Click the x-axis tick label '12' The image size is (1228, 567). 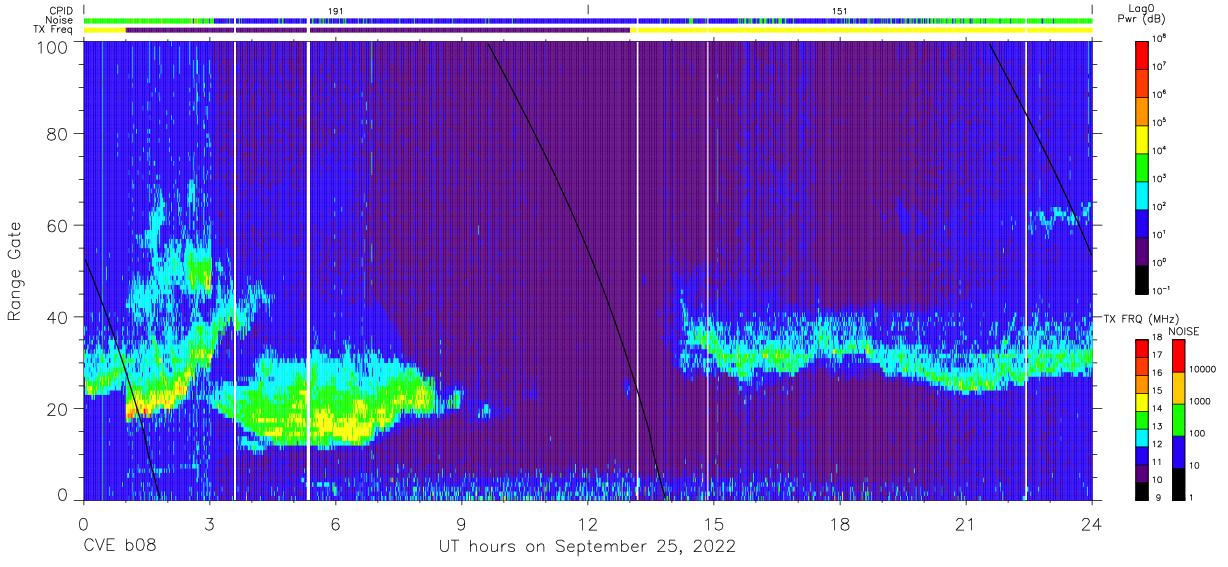[x=588, y=524]
